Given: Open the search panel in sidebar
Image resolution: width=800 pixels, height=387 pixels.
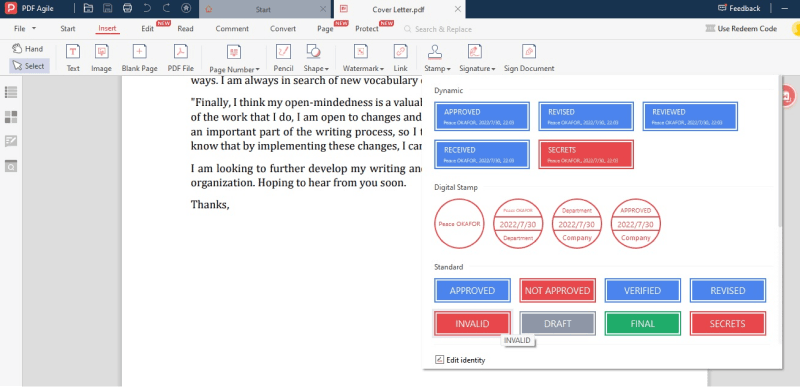Looking at the screenshot, I should coord(11,166).
